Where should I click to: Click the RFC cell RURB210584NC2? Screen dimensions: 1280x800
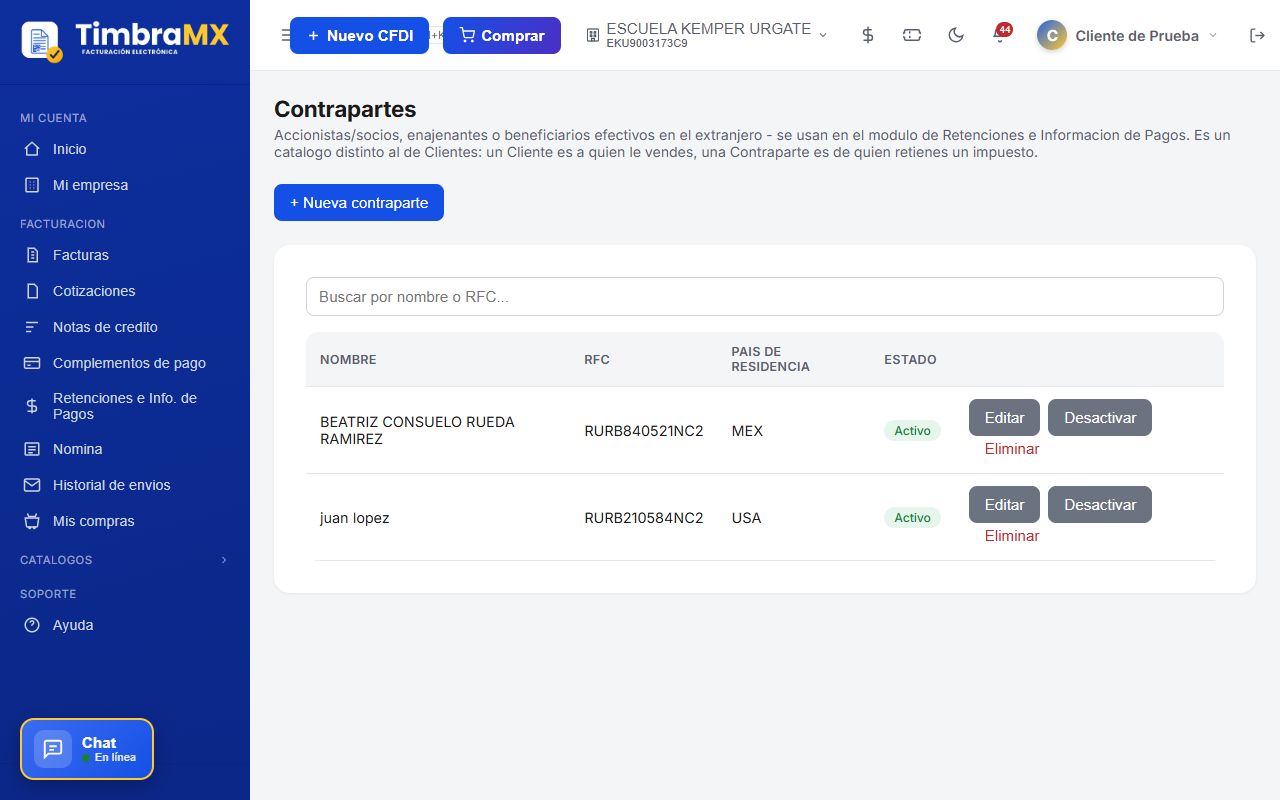pyautogui.click(x=644, y=518)
